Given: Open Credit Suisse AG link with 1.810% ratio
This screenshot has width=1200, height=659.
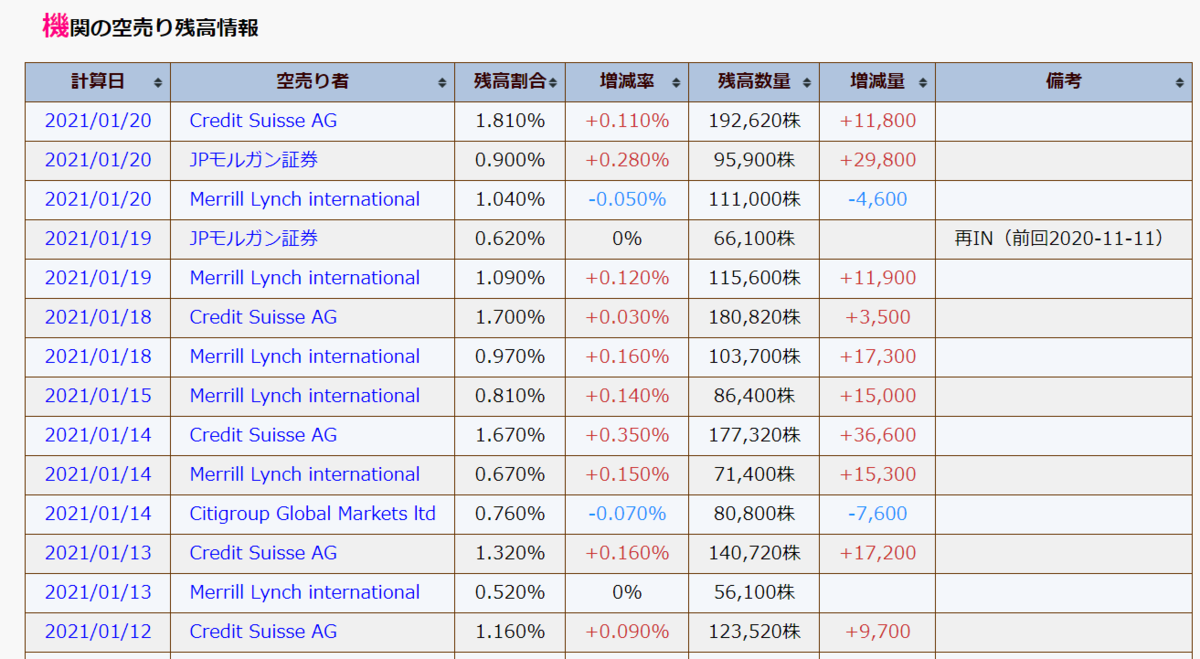Looking at the screenshot, I should (263, 121).
